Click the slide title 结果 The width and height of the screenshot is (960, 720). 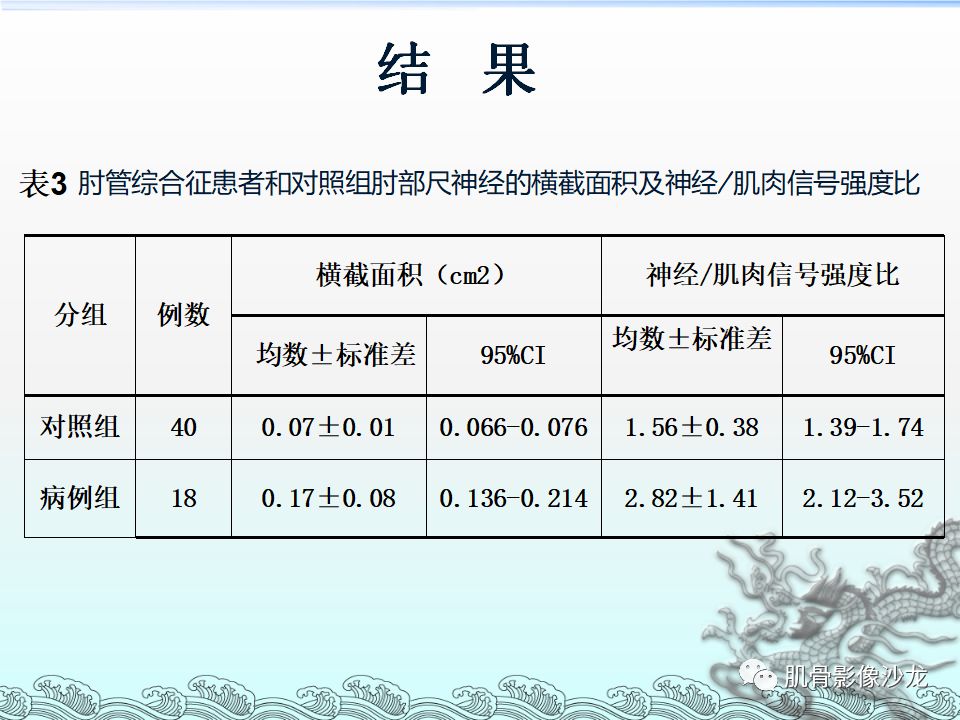pyautogui.click(x=457, y=69)
